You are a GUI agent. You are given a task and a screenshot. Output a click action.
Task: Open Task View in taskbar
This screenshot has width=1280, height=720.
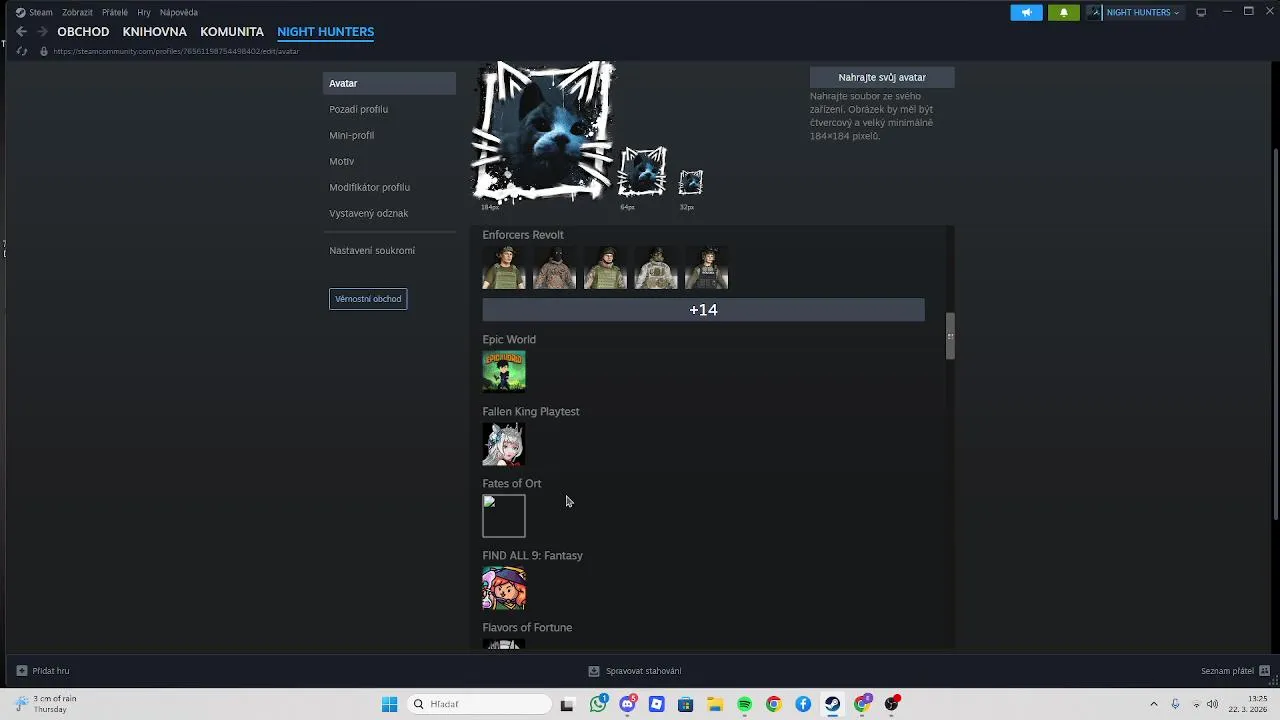pyautogui.click(x=567, y=704)
